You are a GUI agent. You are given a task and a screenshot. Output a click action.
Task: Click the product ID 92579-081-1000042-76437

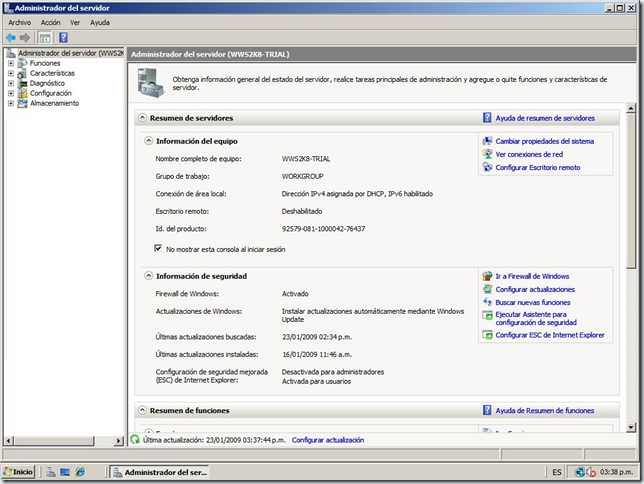click(x=323, y=229)
